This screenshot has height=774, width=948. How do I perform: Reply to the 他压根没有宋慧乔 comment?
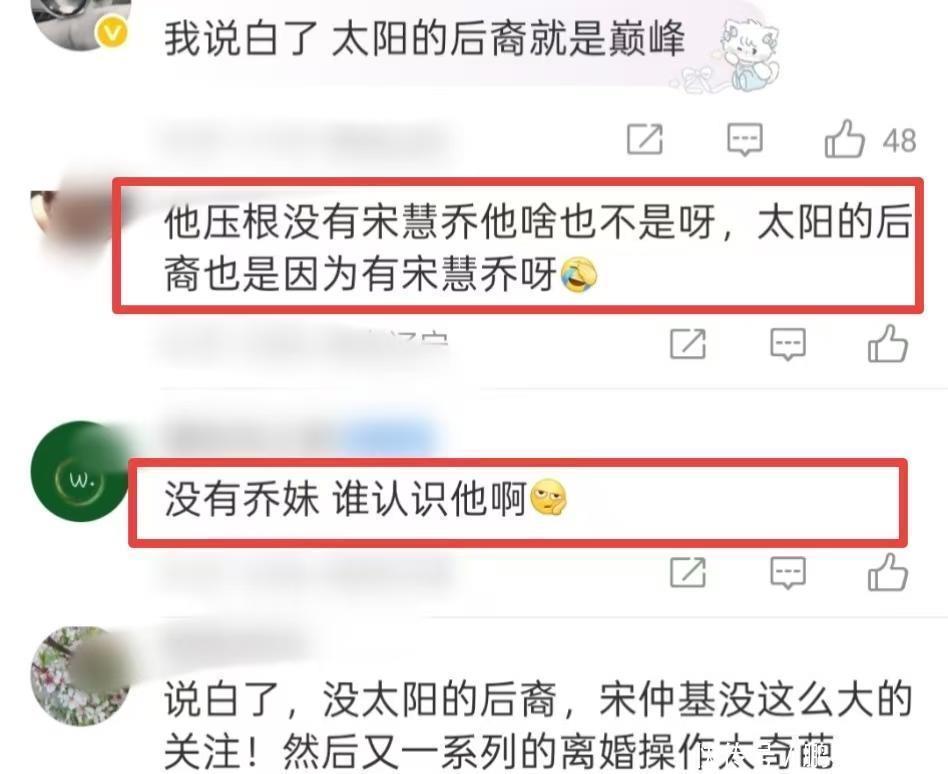click(x=788, y=345)
